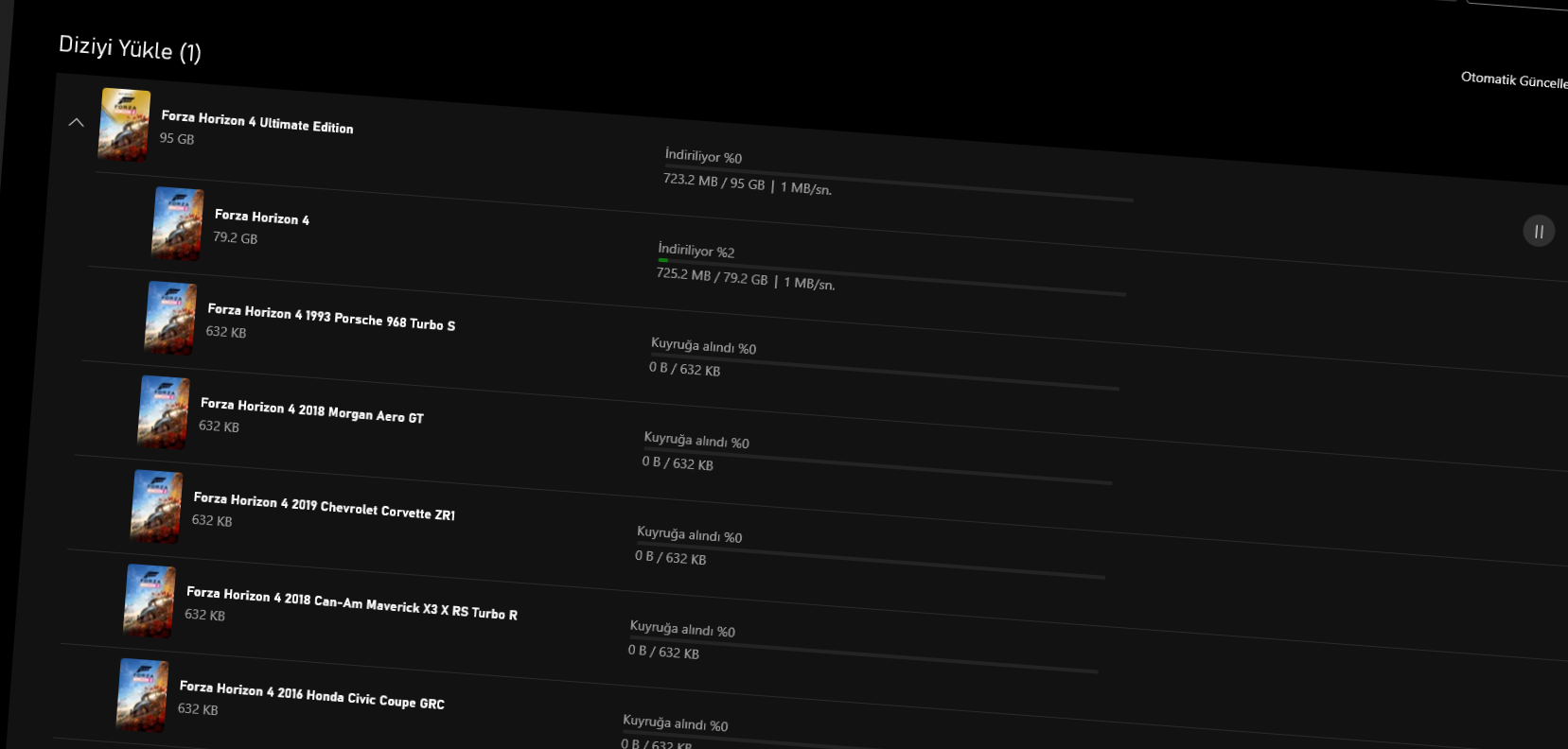
Task: Click the Can-Am Maverick progress bar
Action: coord(863,654)
